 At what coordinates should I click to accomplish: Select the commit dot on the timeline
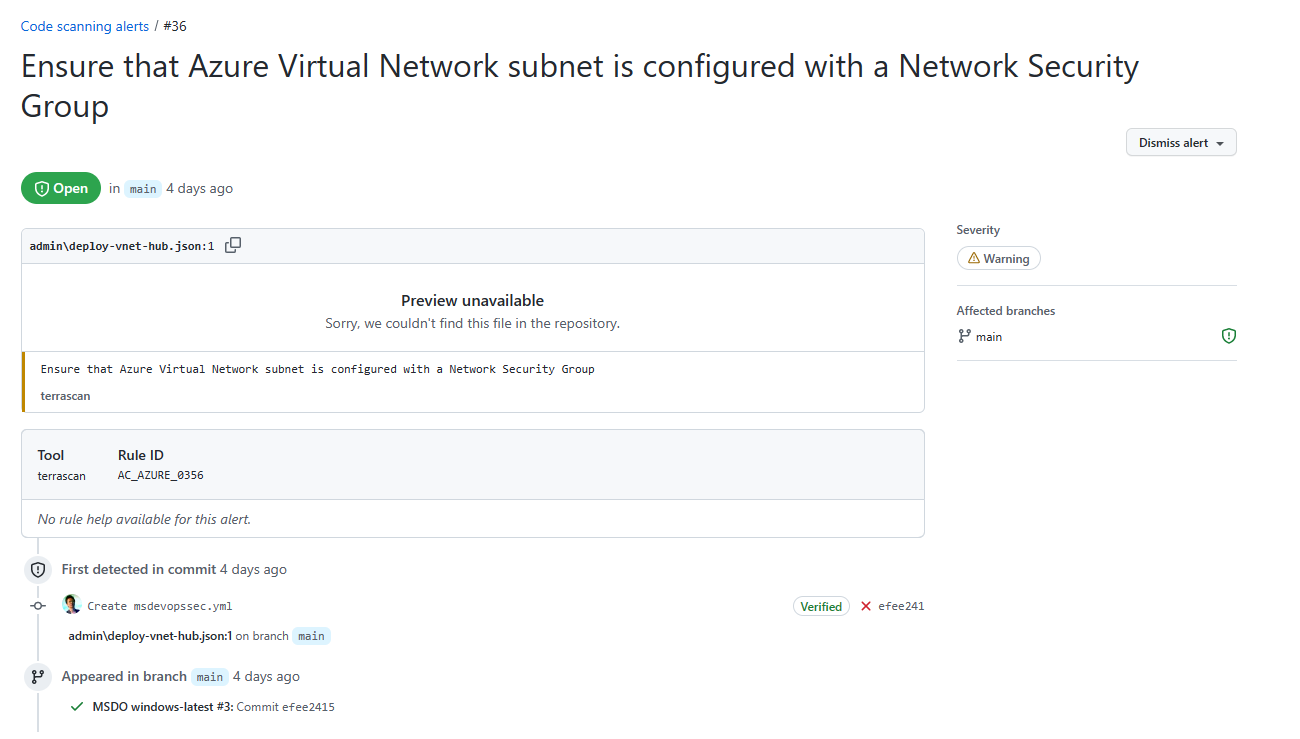[37, 606]
